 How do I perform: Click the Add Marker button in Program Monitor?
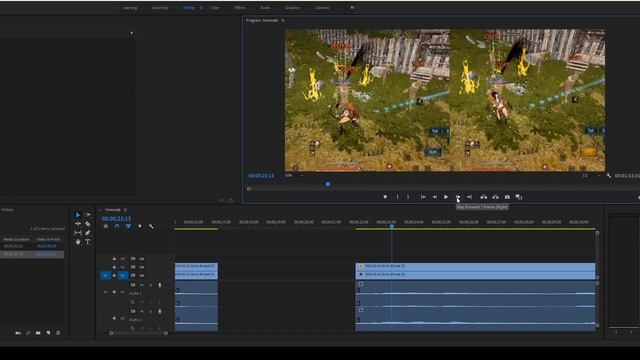pyautogui.click(x=385, y=197)
